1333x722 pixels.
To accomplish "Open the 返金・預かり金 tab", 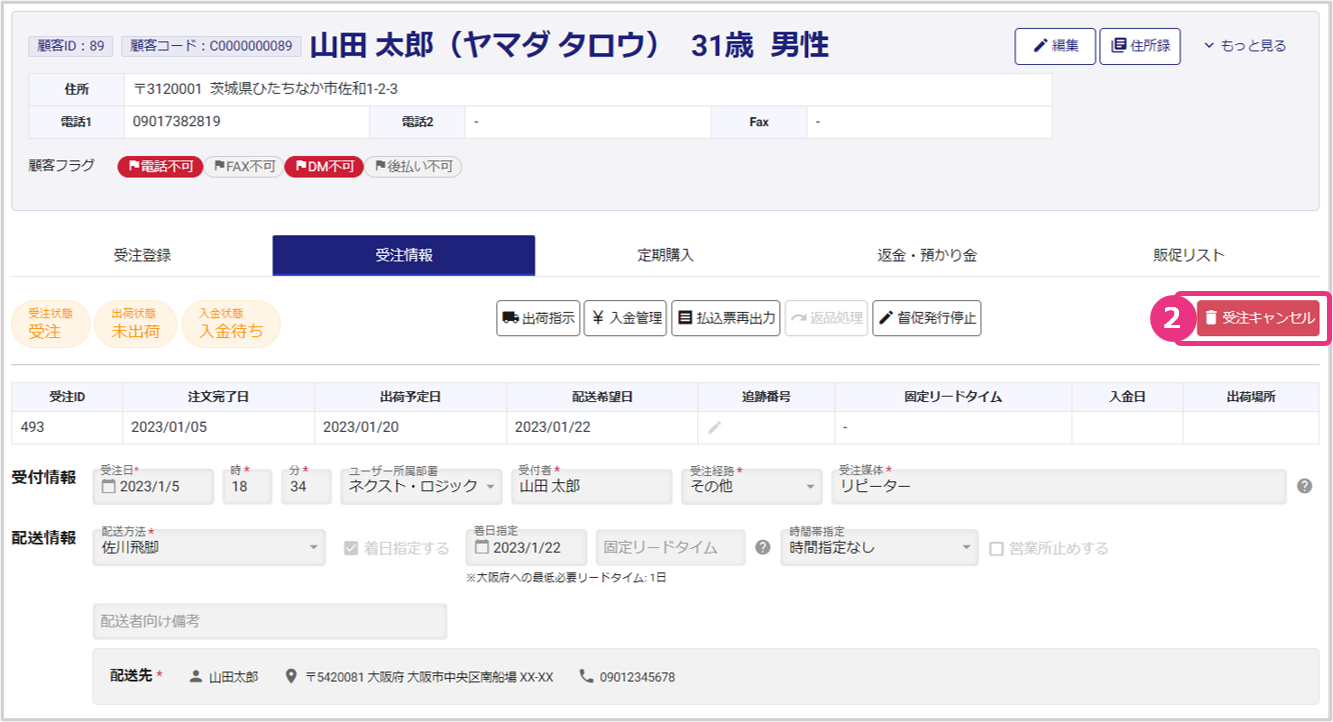I will tap(926, 255).
